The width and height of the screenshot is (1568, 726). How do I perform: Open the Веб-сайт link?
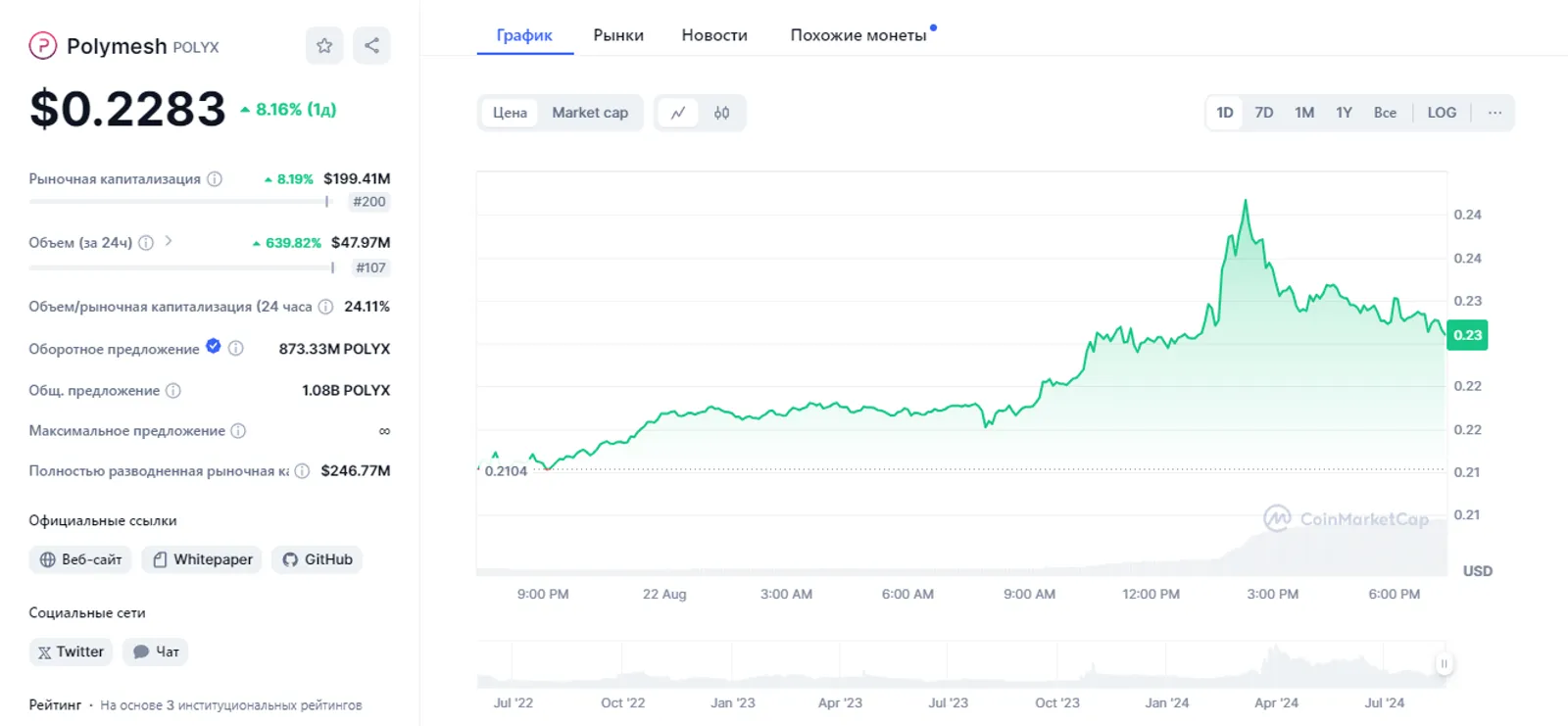point(80,559)
